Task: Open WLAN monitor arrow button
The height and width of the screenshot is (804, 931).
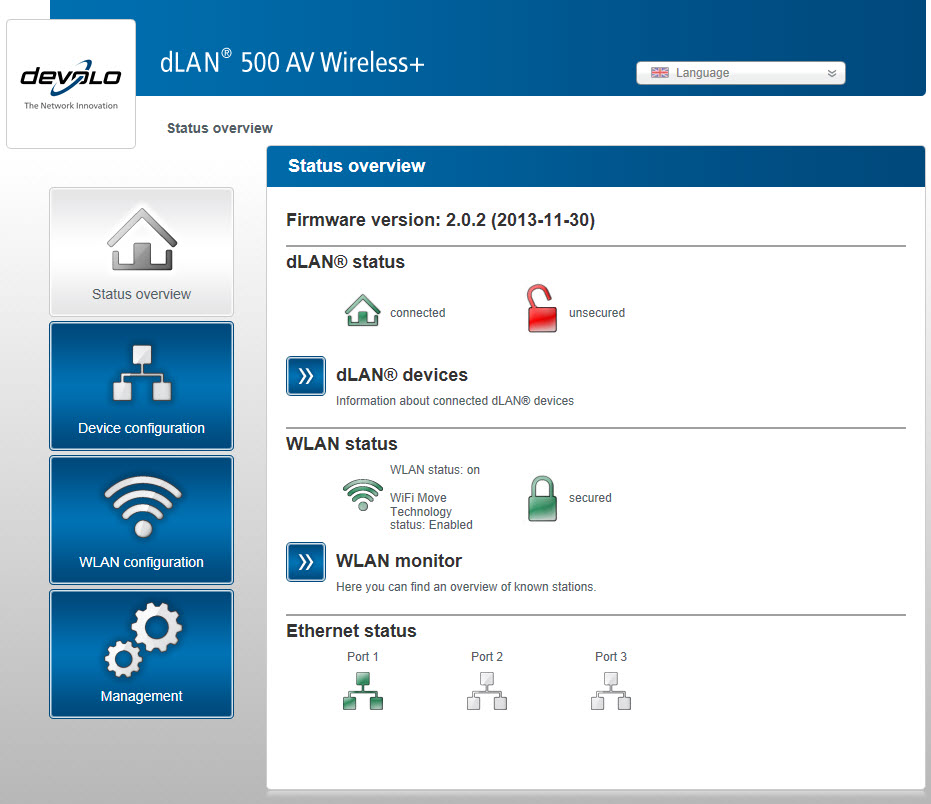Action: [x=306, y=562]
